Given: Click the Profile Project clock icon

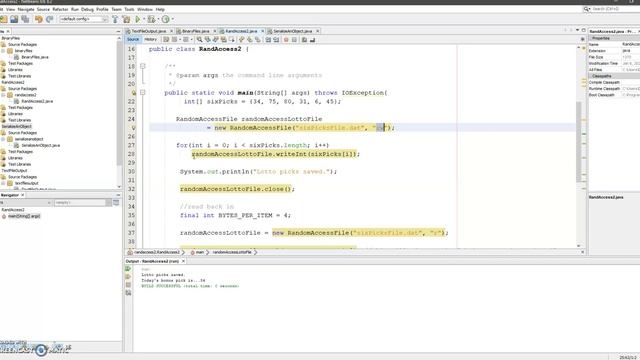Looking at the screenshot, I should point(165,19).
